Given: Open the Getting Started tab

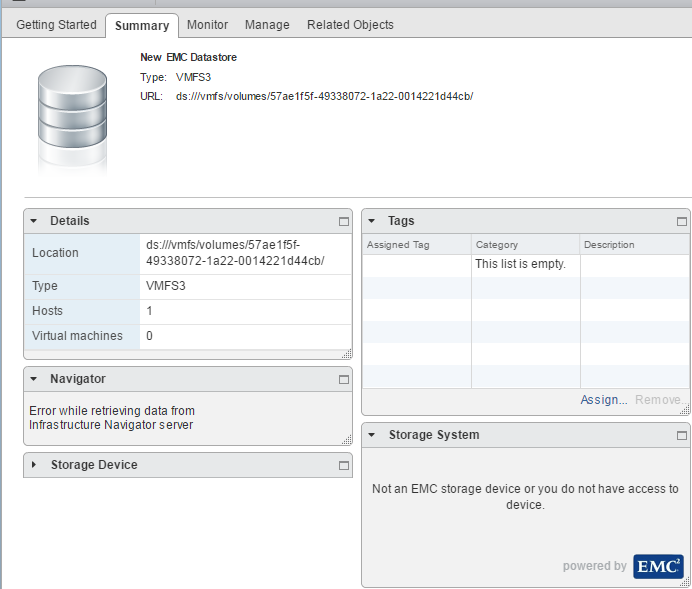Looking at the screenshot, I should [57, 24].
